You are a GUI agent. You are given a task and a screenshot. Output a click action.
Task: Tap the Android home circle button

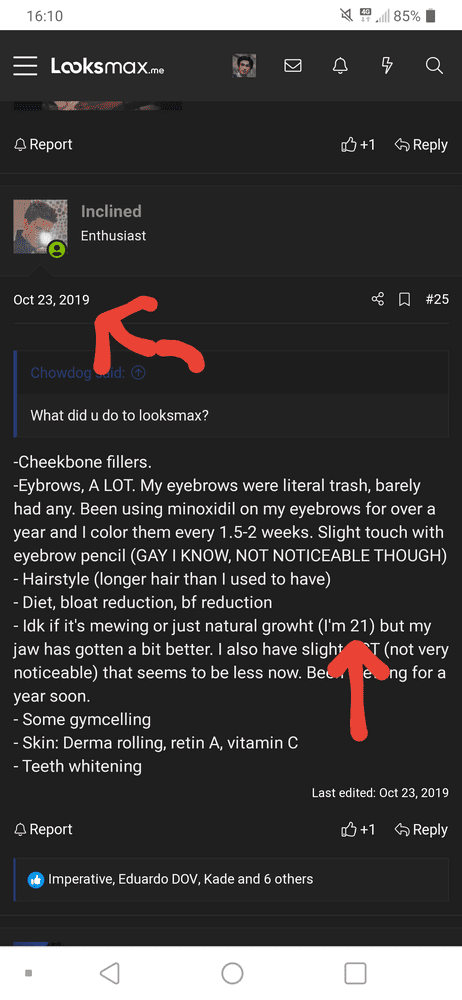pos(232,973)
